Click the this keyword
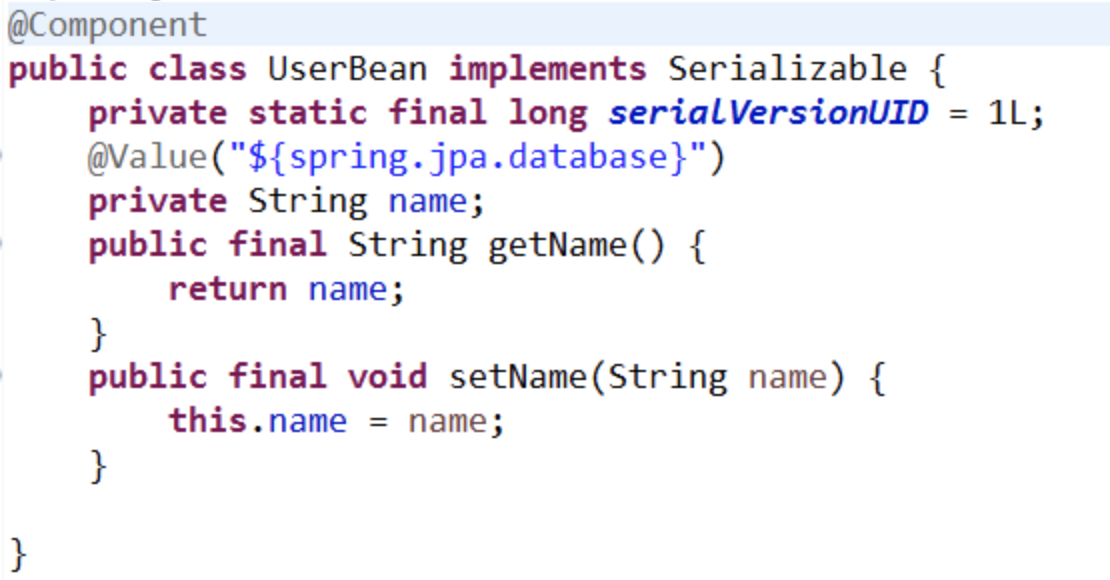This screenshot has width=1110, height=580. 207,421
